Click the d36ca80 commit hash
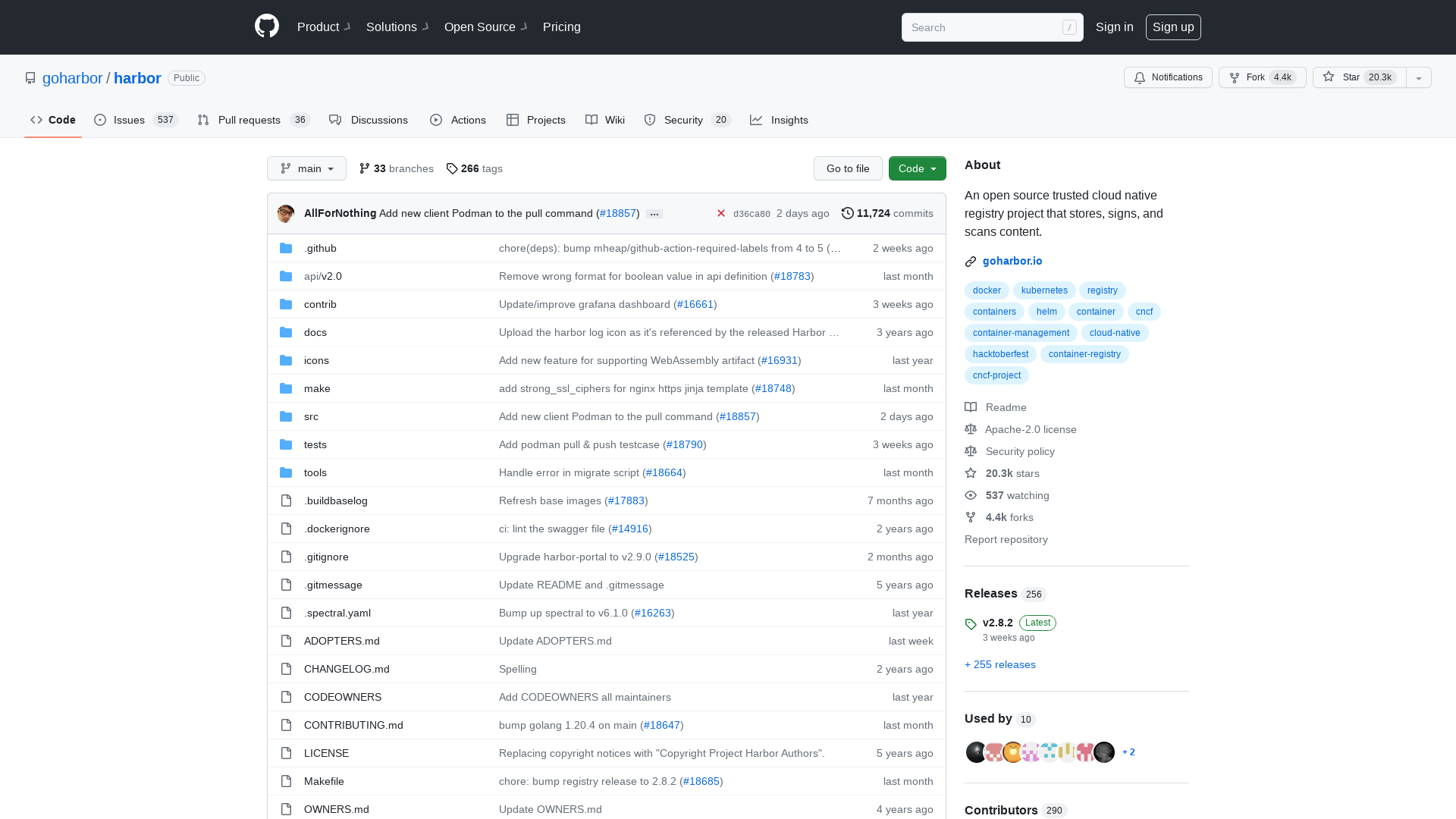Viewport: 1456px width, 819px height. pyautogui.click(x=752, y=214)
